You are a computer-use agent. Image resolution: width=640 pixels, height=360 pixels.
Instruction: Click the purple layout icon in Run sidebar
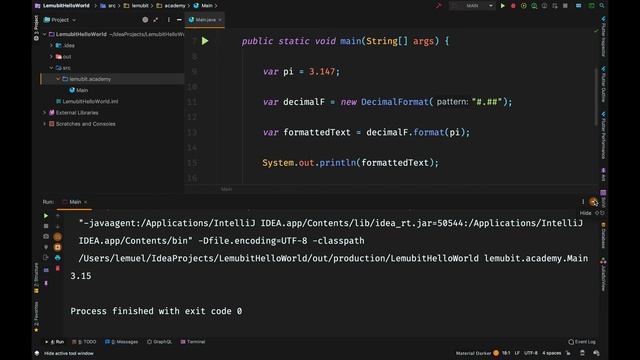[46, 270]
